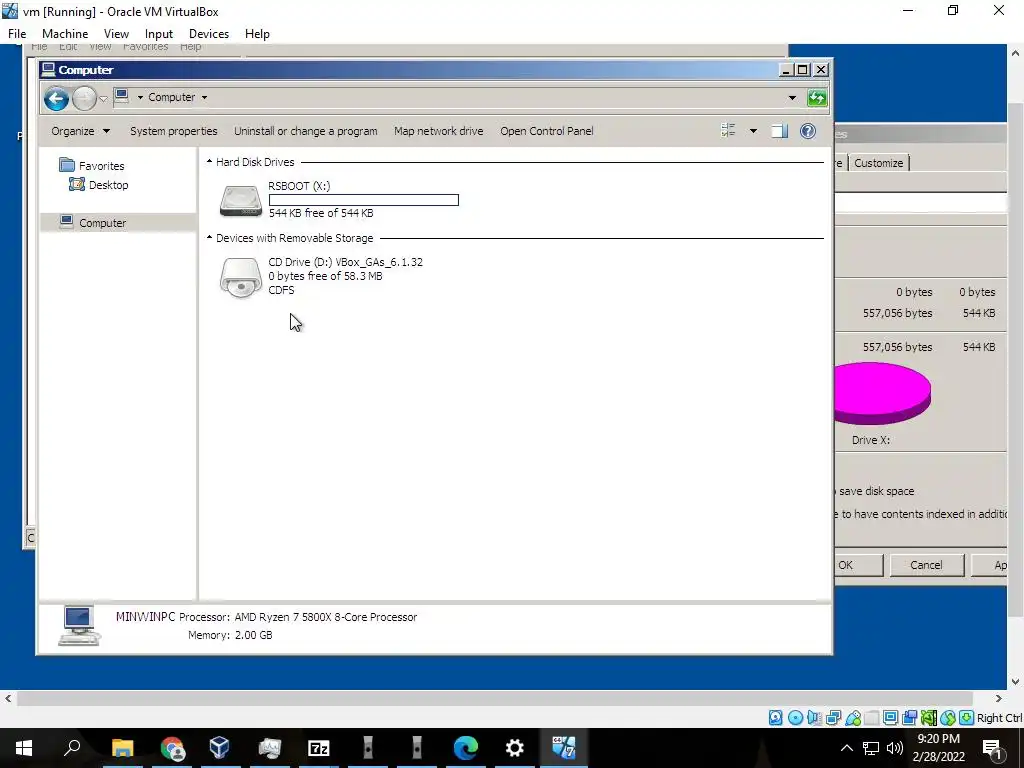Image resolution: width=1024 pixels, height=768 pixels.
Task: Click arrow before Computer in address bar
Action: point(140,97)
